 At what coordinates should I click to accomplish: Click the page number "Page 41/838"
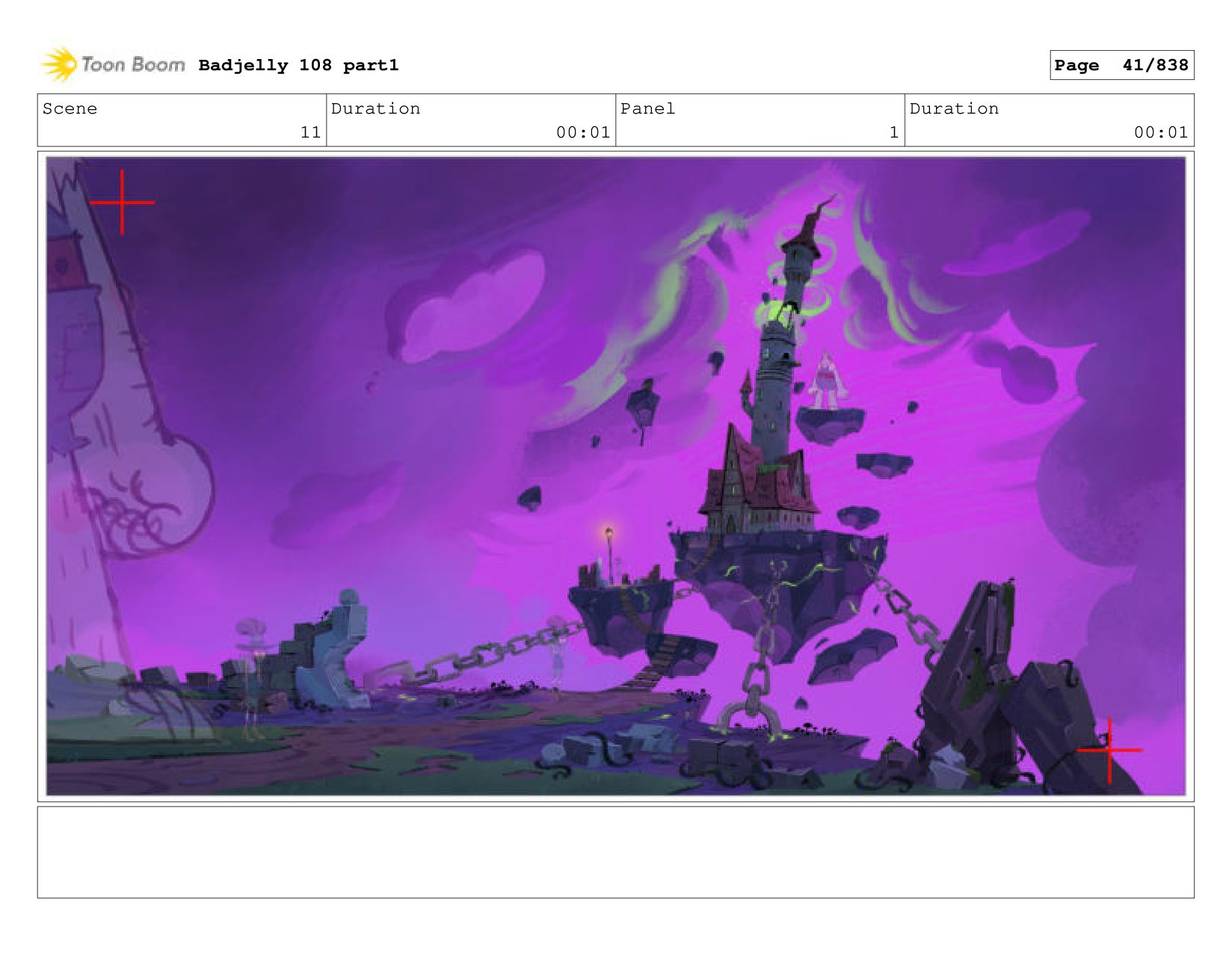(x=1121, y=65)
